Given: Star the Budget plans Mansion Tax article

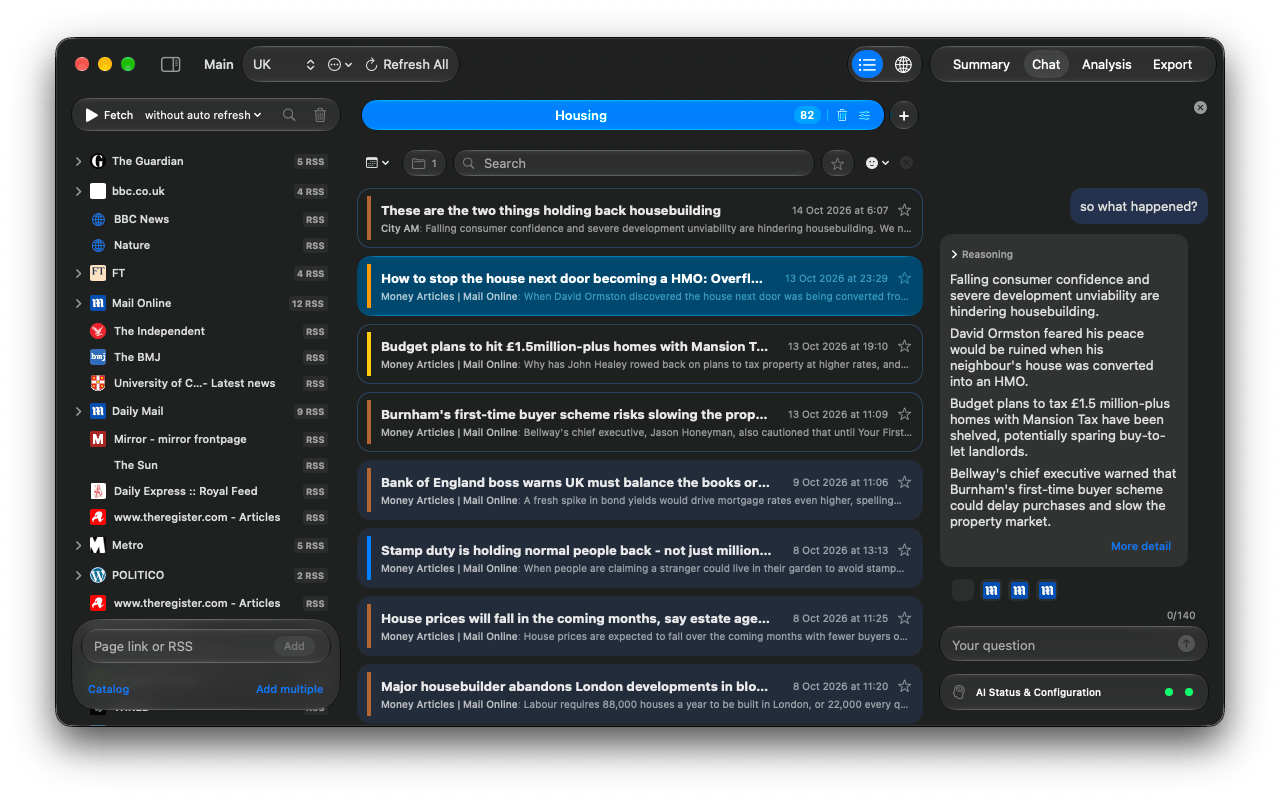Looking at the screenshot, I should [x=904, y=346].
